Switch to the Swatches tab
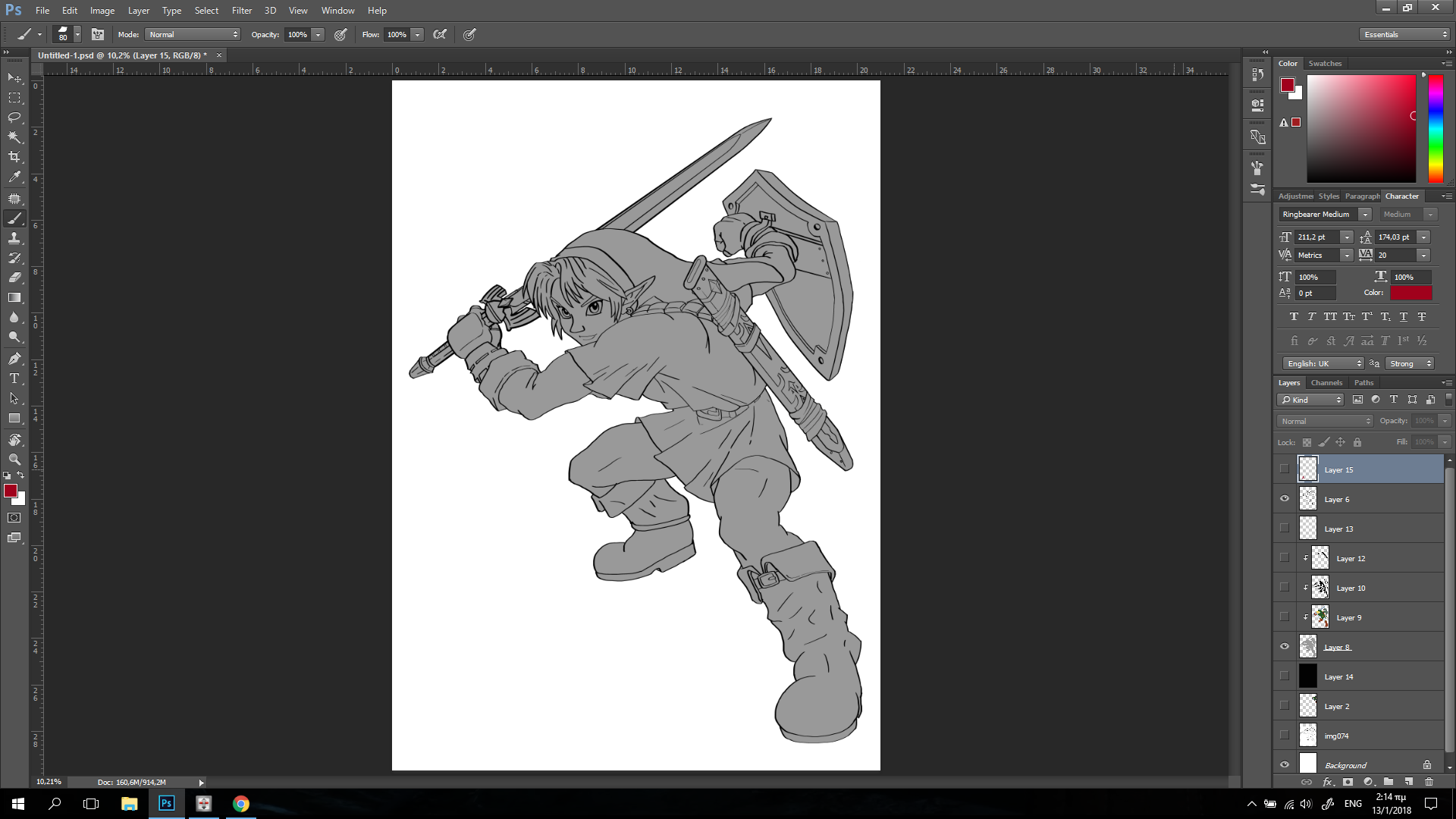 1325,64
